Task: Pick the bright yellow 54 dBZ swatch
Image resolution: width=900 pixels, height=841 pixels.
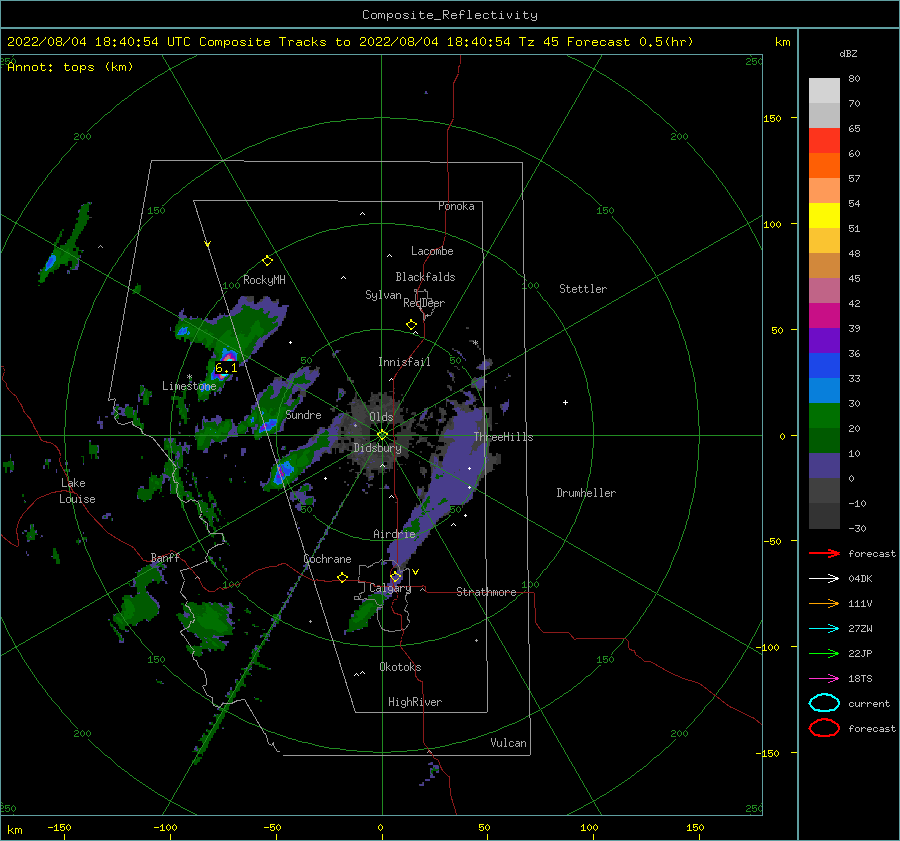Action: tap(824, 215)
